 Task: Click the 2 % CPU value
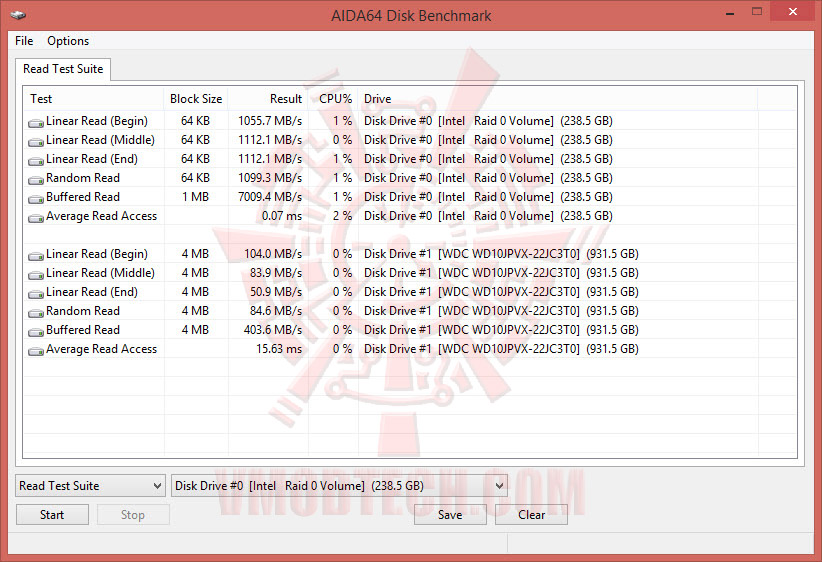[342, 216]
